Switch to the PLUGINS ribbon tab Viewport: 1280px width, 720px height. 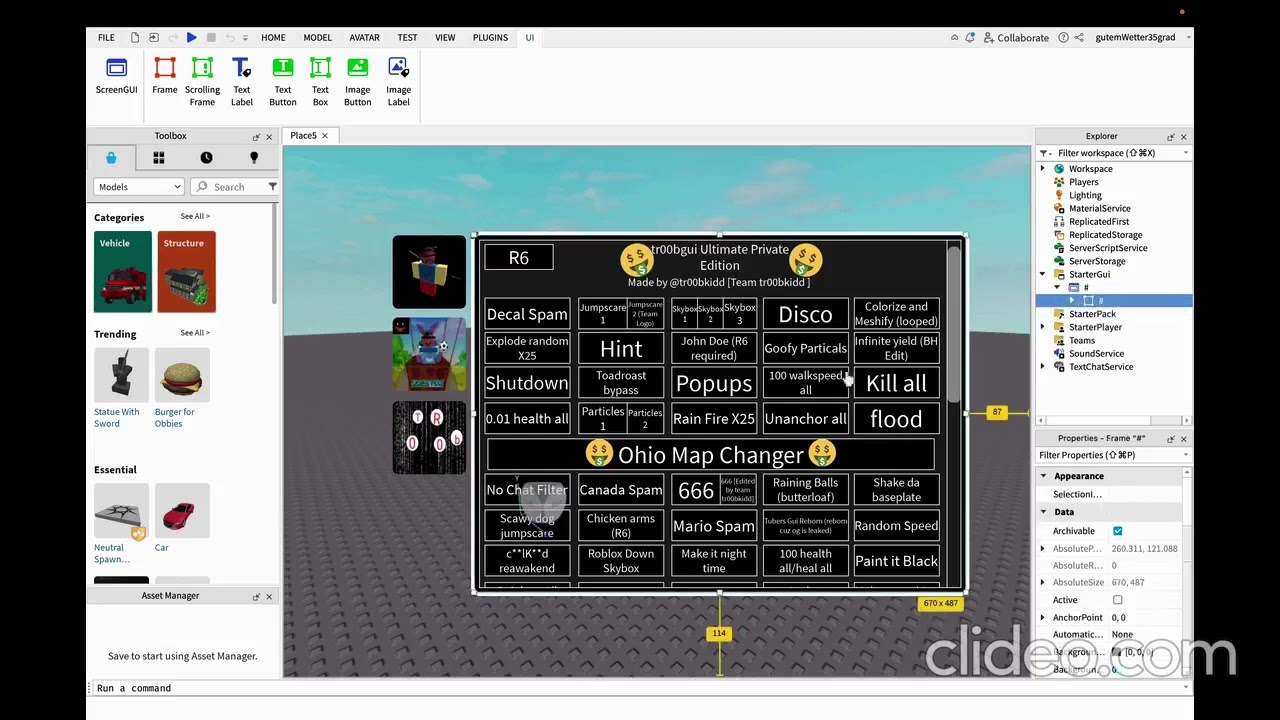tap(490, 37)
